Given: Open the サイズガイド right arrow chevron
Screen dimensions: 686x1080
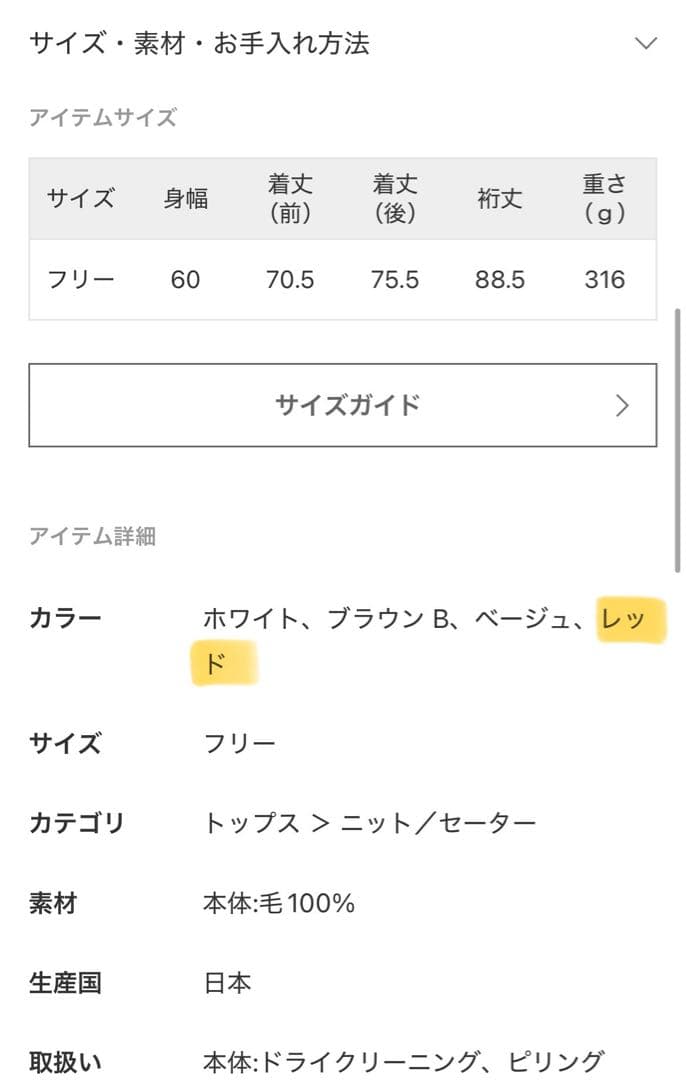Looking at the screenshot, I should (x=622, y=405).
